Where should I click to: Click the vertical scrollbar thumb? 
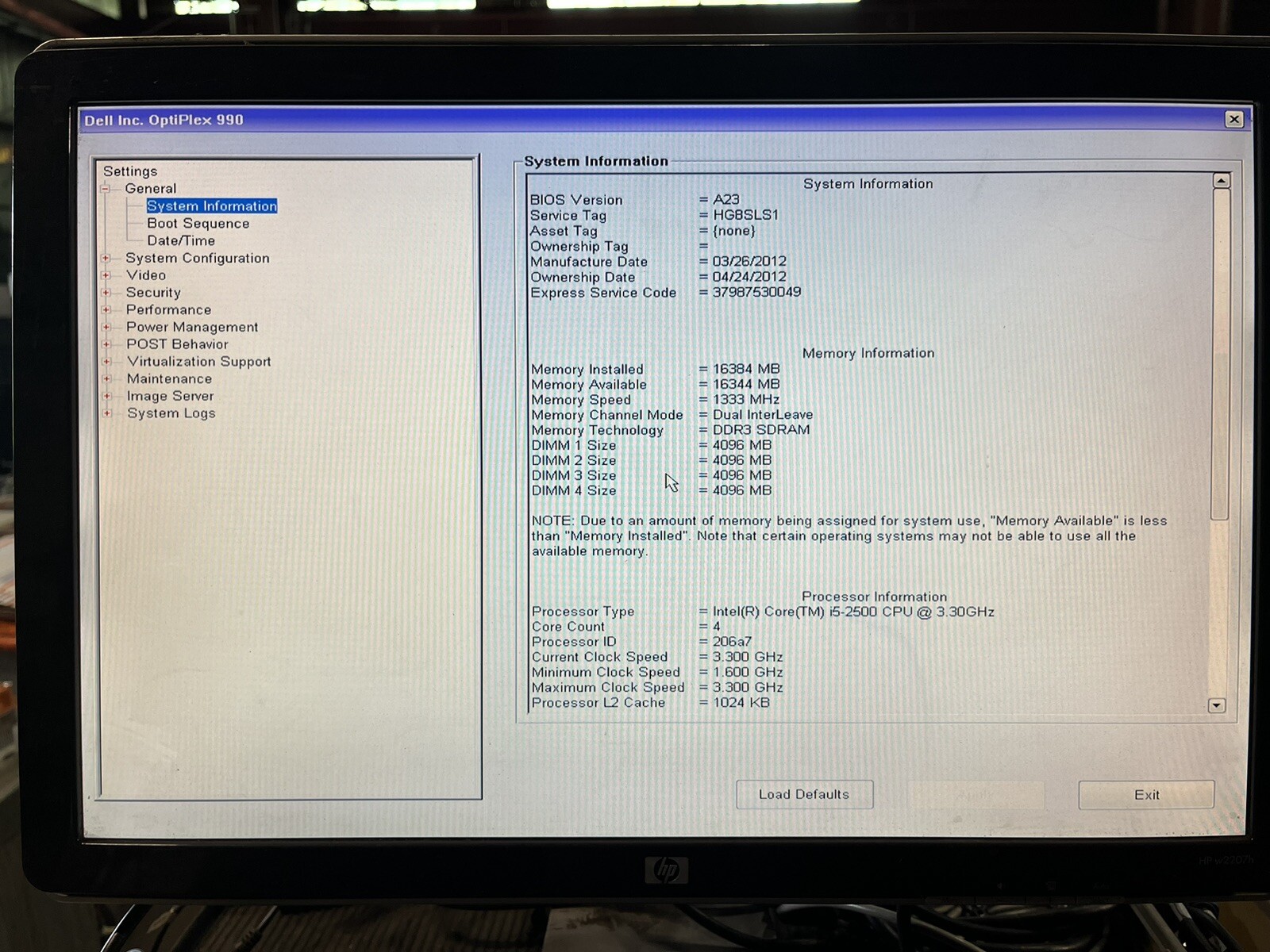coord(1220,355)
